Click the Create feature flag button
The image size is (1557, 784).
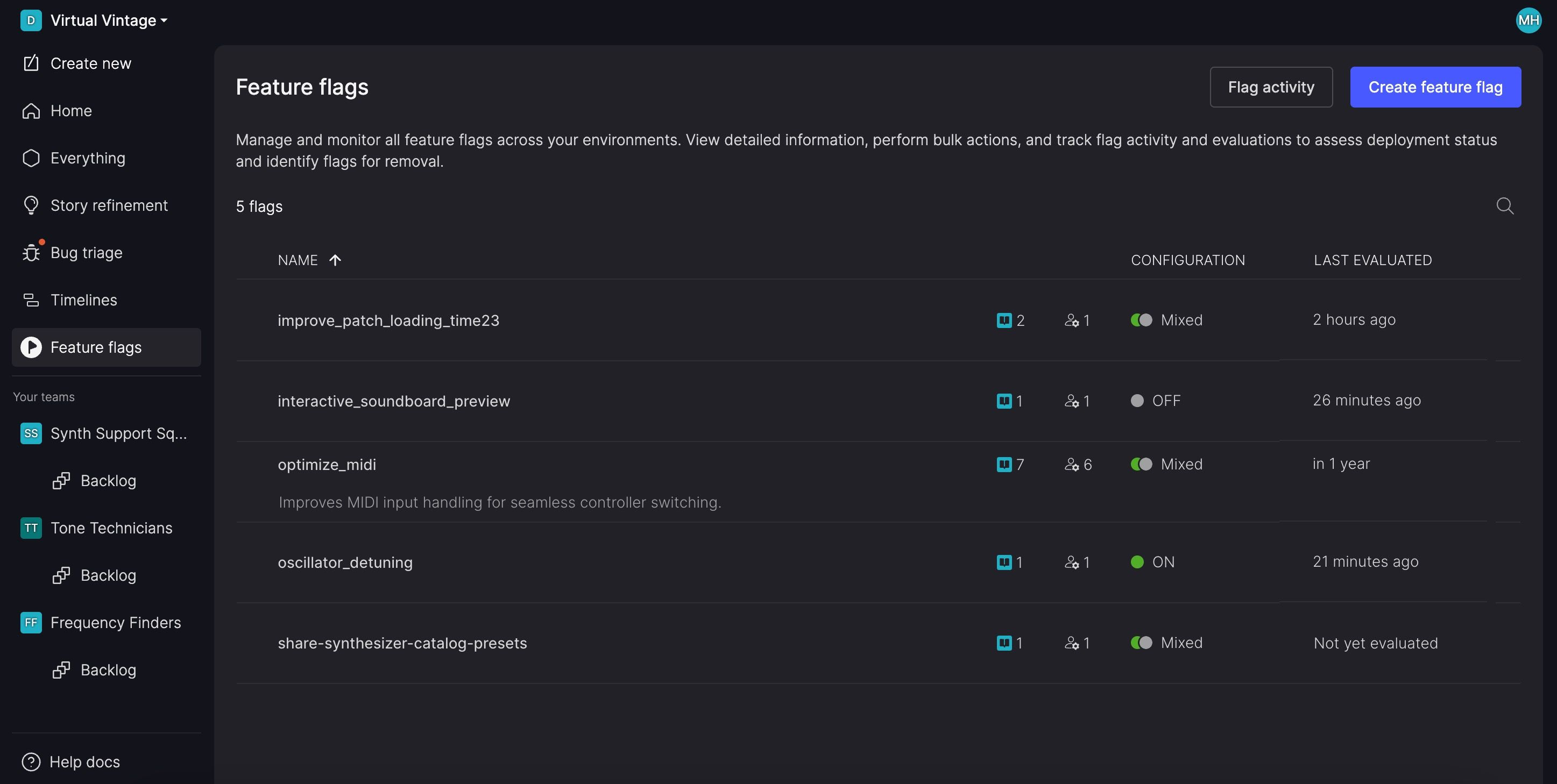(1435, 87)
